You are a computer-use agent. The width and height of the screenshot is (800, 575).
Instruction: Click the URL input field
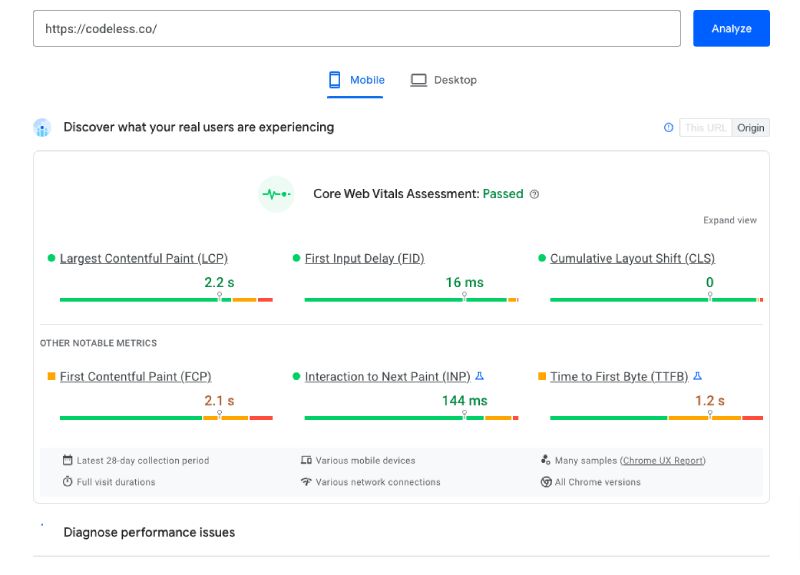(357, 28)
